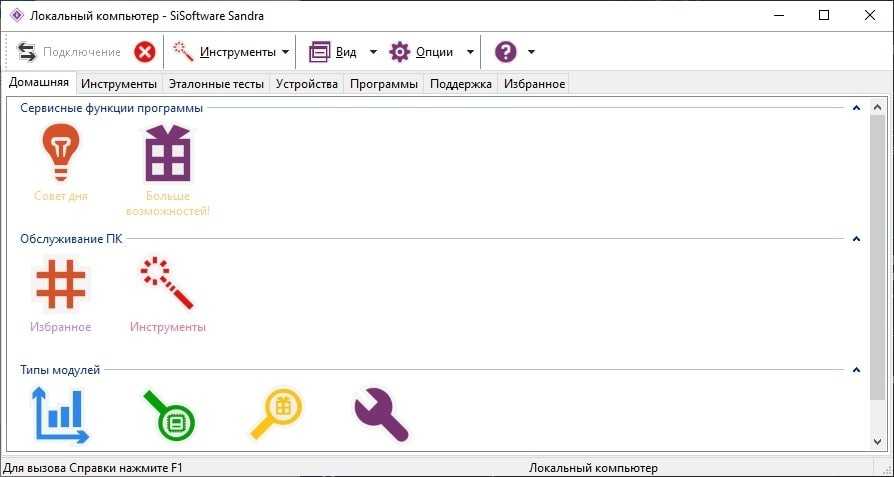Click the Инструменты label under the wand icon
The width and height of the screenshot is (894, 477).
168,327
